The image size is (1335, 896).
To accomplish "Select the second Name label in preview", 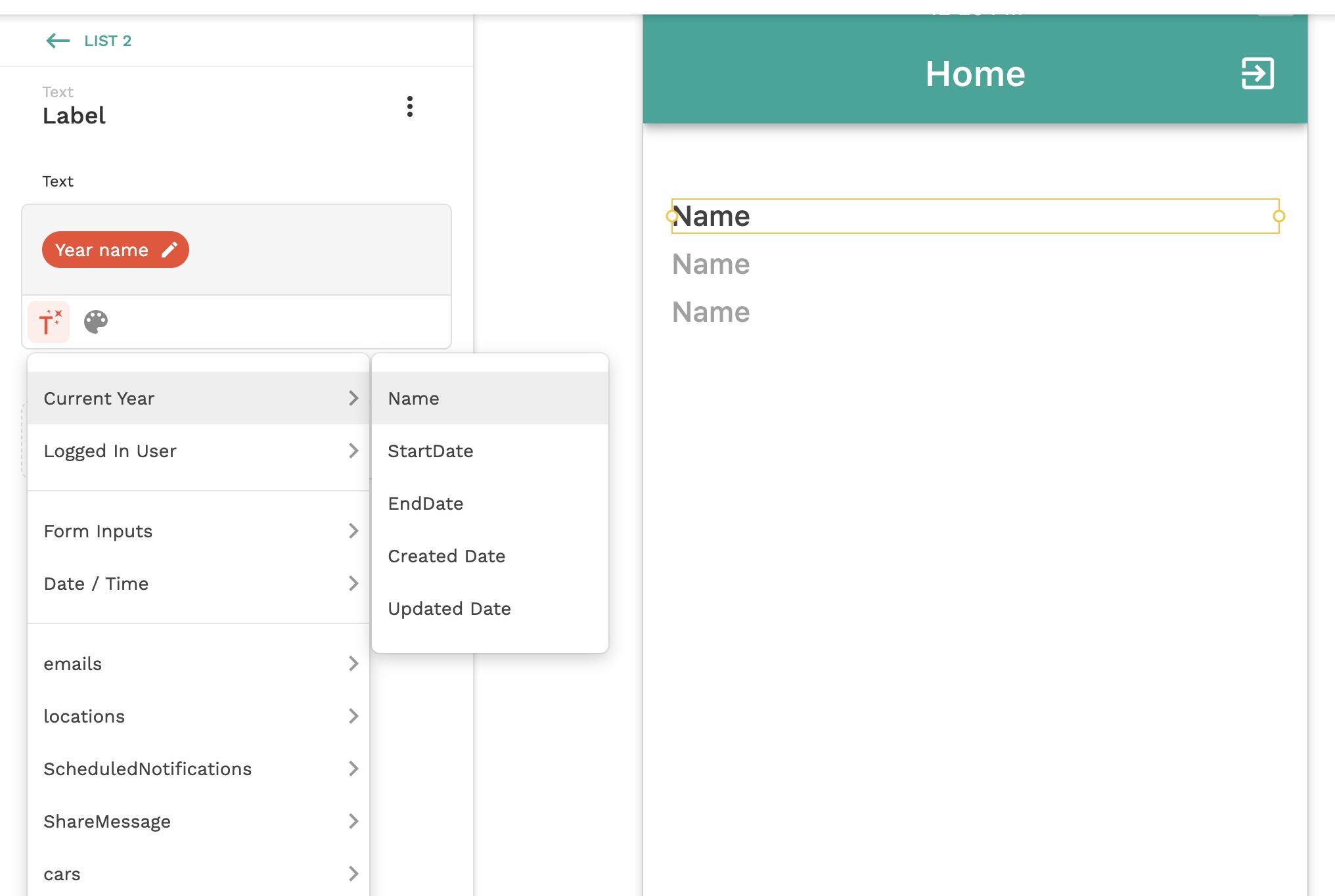I will click(x=711, y=264).
